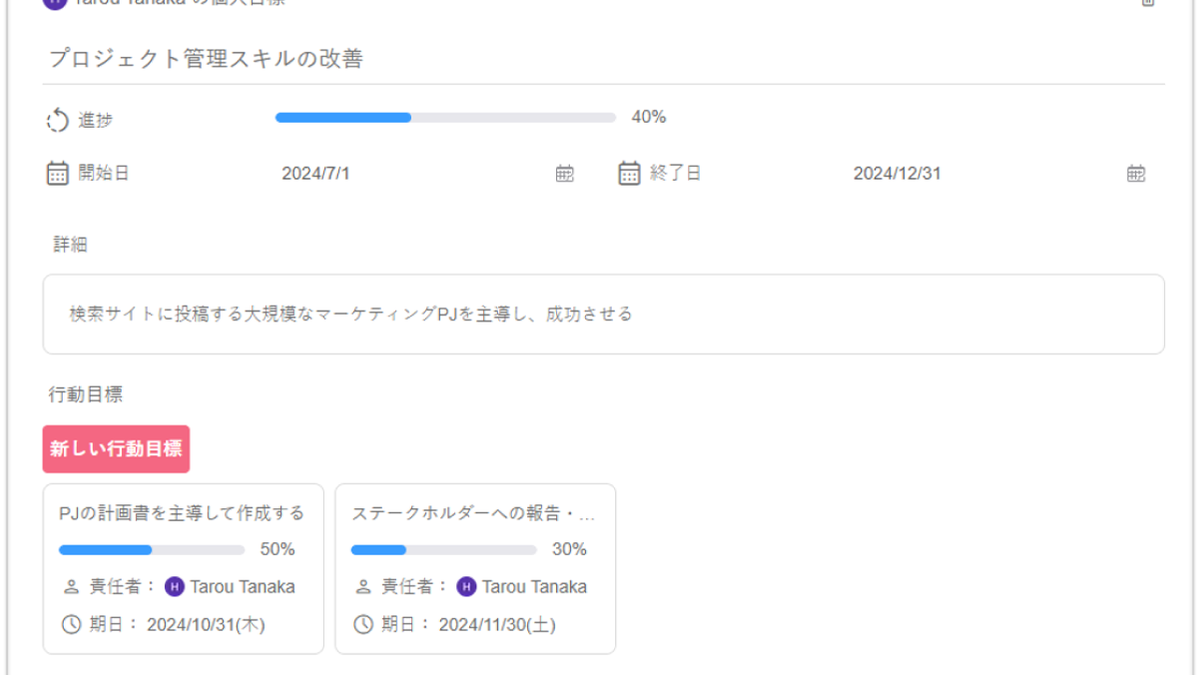
Task: Open the date picker for 2024/7/1
Action: 565,174
